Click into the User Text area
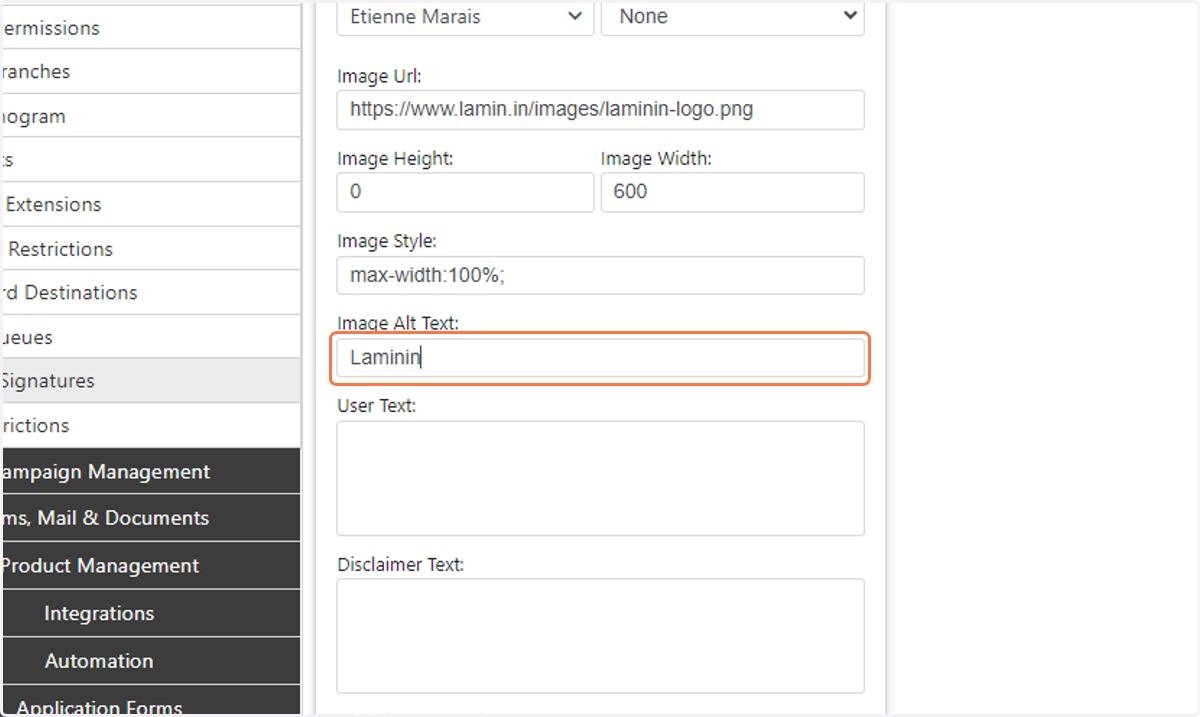 pyautogui.click(x=600, y=478)
